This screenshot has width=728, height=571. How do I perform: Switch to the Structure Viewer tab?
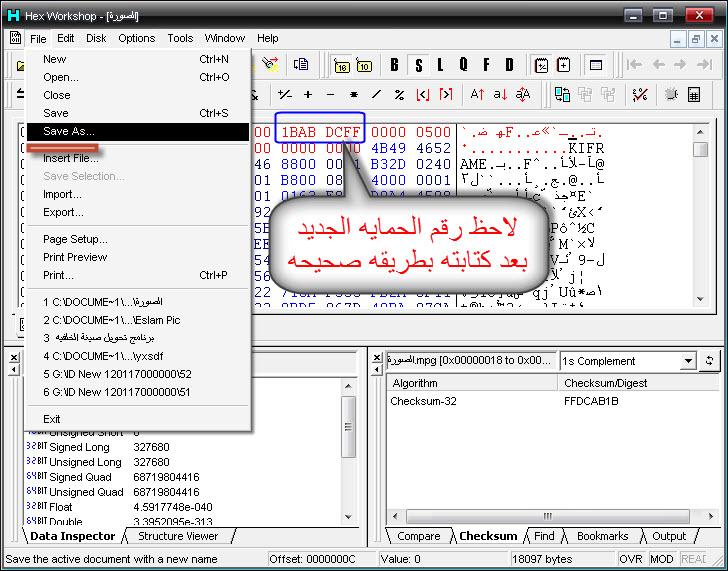click(x=178, y=536)
